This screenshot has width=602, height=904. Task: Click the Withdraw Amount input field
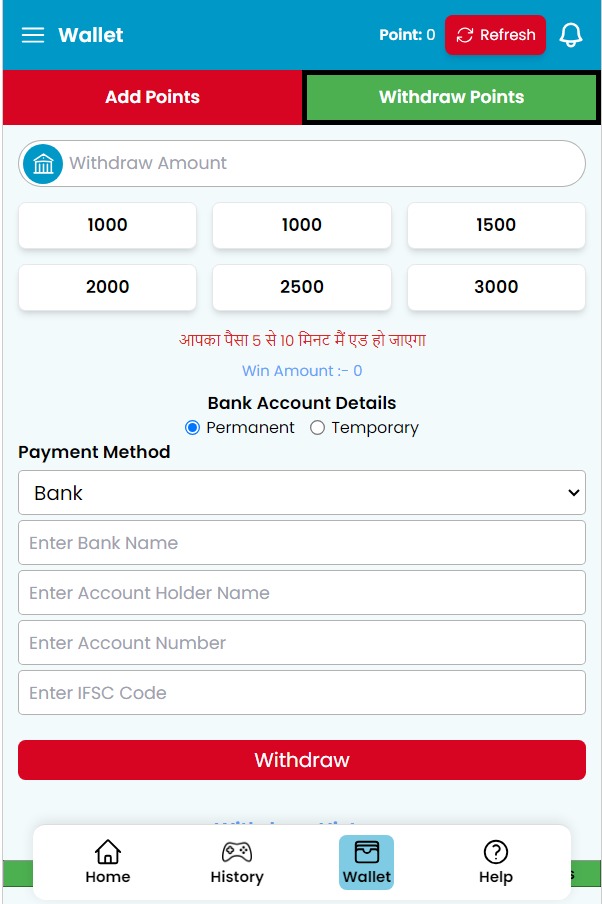pyautogui.click(x=320, y=163)
